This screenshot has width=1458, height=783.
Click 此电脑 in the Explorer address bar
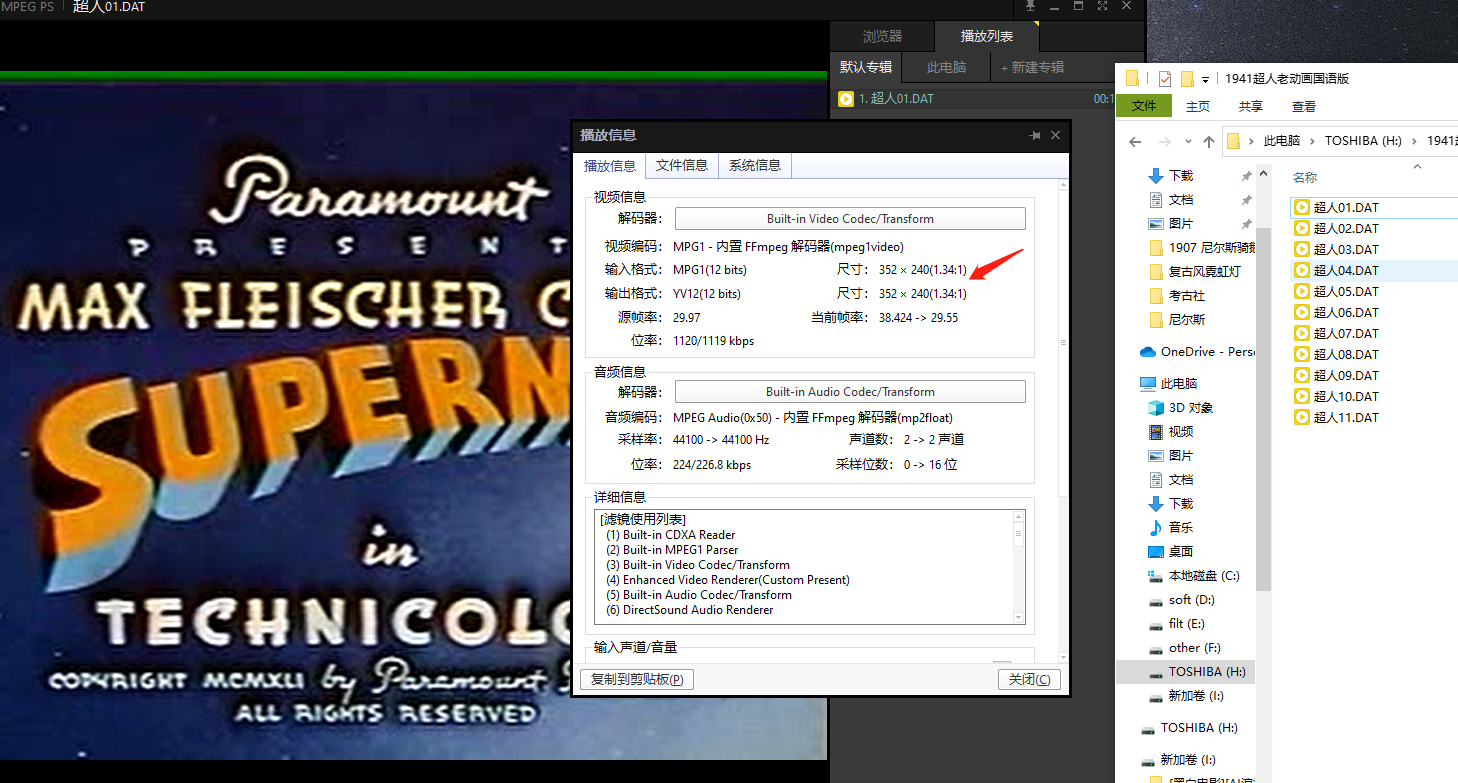1281,141
